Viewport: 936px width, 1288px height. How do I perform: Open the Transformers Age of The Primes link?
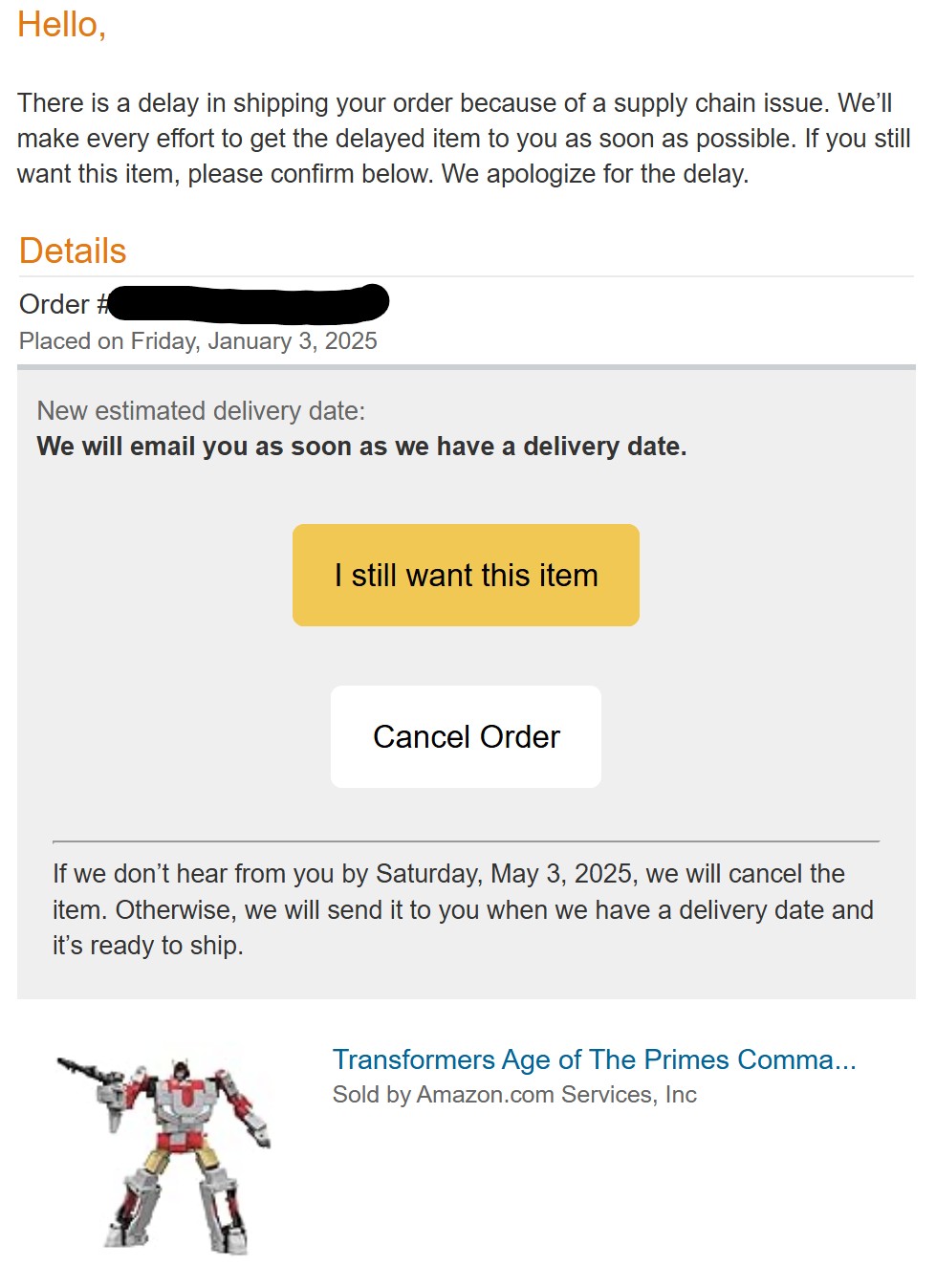pyautogui.click(x=594, y=1059)
